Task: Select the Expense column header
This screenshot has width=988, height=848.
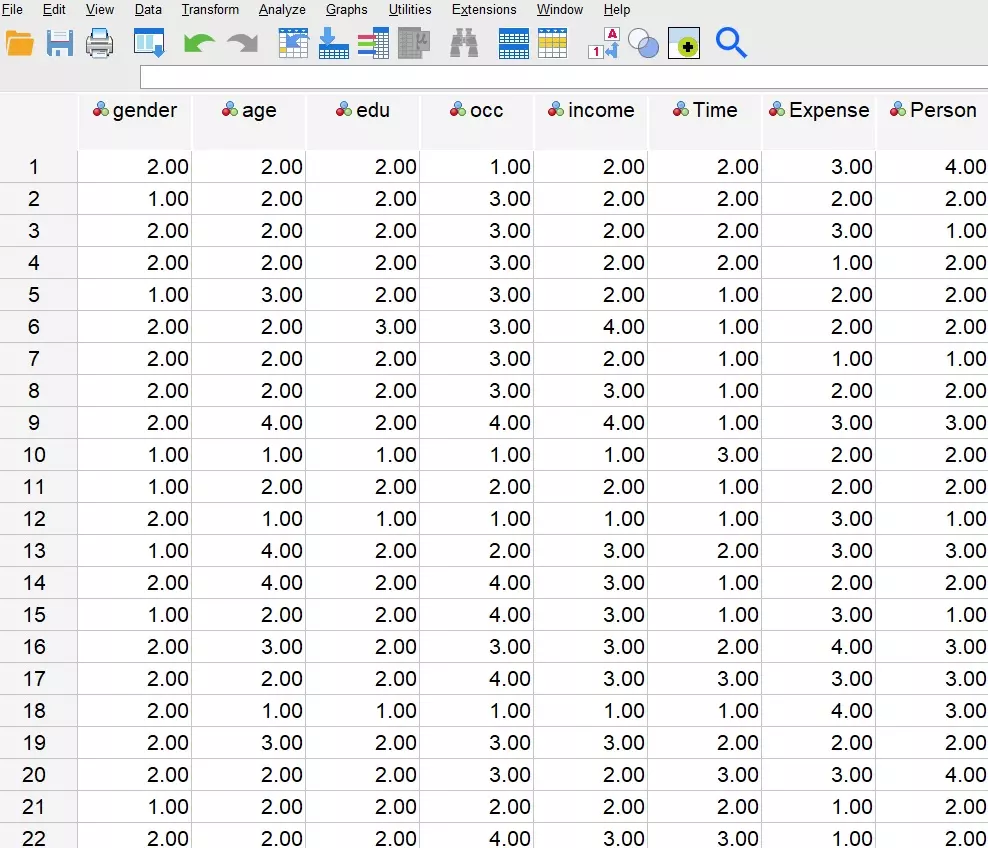Action: pos(819,122)
